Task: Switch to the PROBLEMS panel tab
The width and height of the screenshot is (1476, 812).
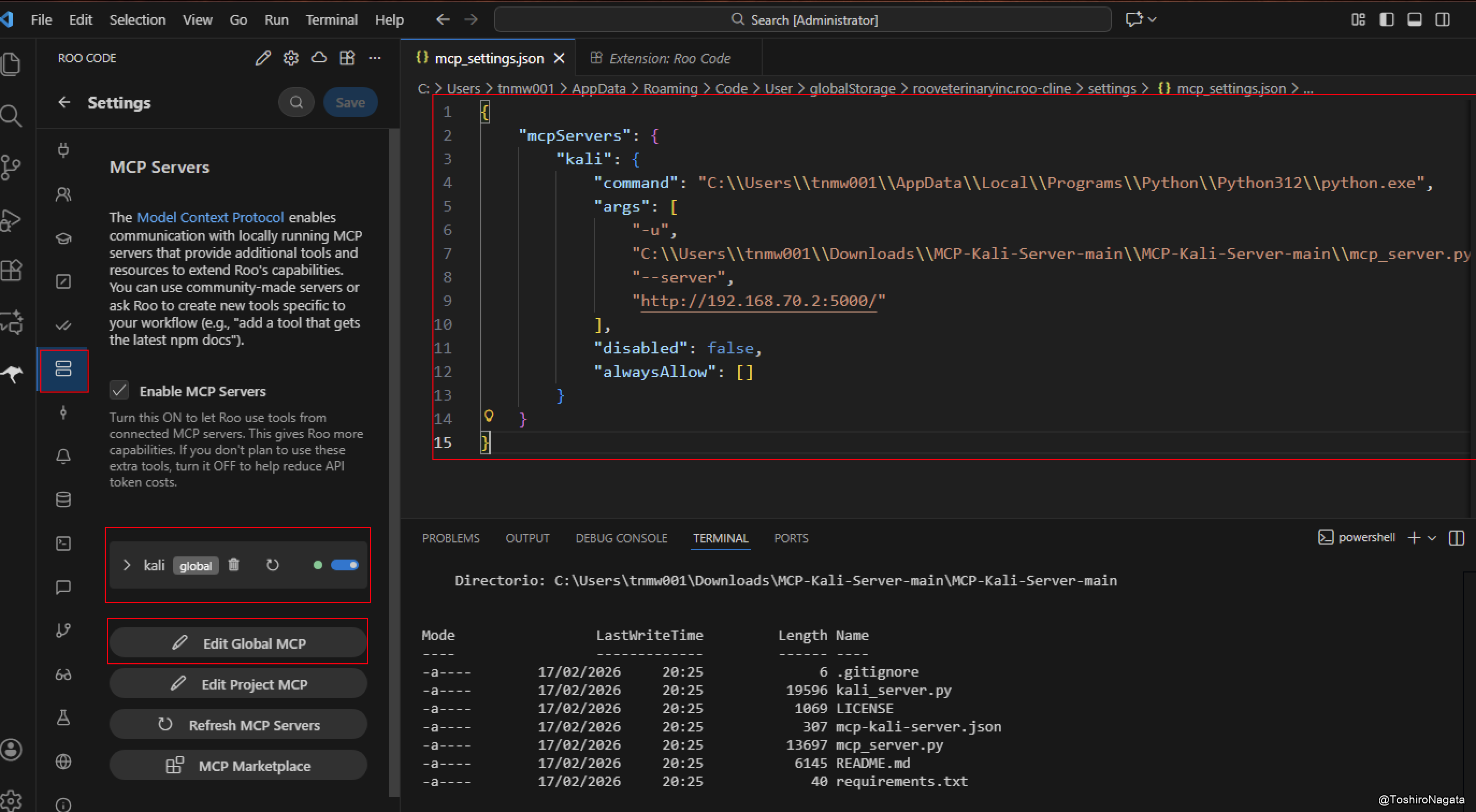Action: pyautogui.click(x=450, y=538)
